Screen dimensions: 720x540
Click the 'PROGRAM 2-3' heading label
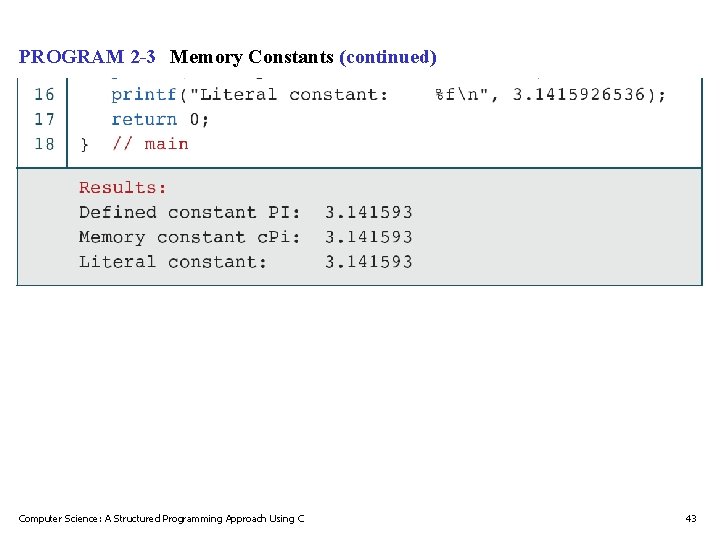[87, 57]
